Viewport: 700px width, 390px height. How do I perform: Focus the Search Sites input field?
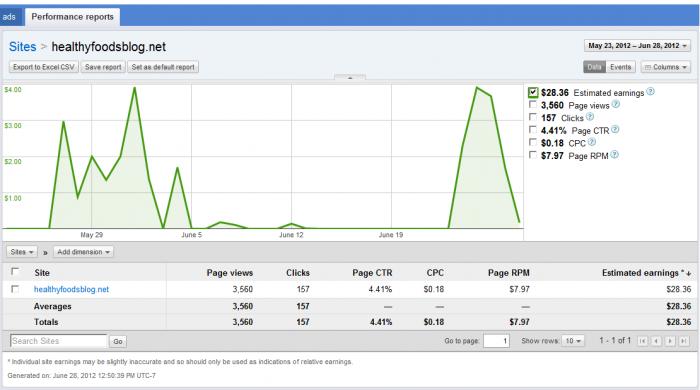point(58,341)
